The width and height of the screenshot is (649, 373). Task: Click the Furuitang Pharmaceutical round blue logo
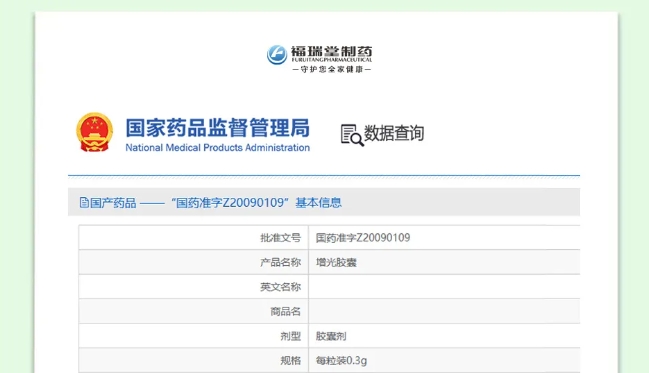277,55
